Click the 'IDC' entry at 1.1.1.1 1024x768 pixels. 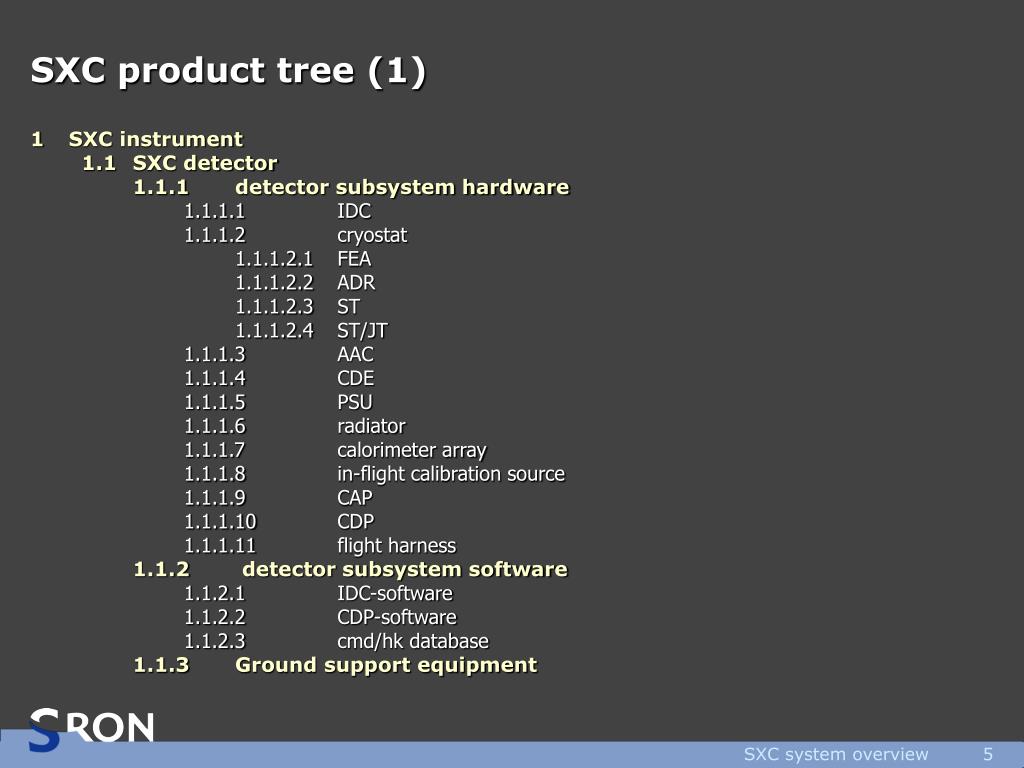click(x=354, y=211)
